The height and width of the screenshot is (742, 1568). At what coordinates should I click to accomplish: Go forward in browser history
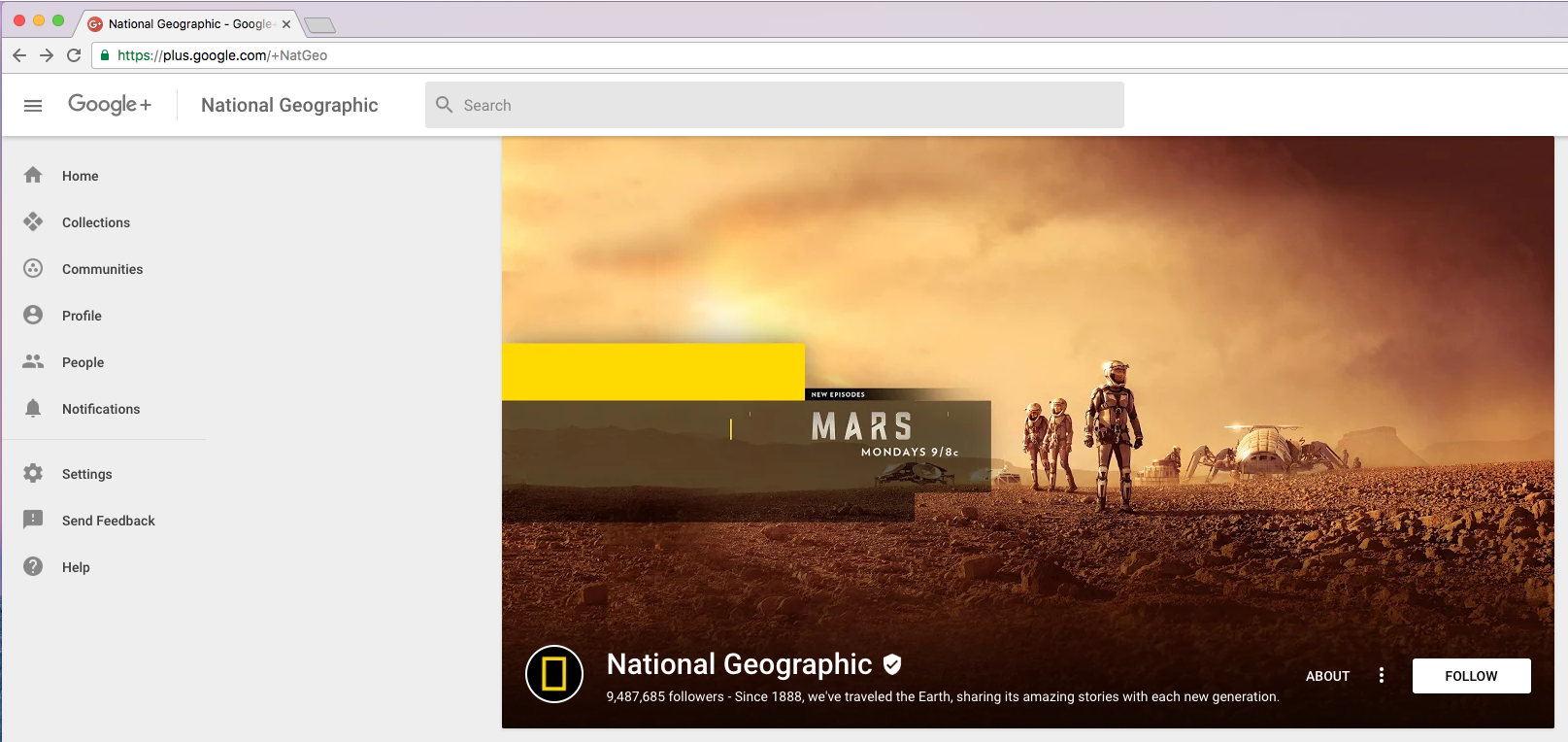pos(47,55)
